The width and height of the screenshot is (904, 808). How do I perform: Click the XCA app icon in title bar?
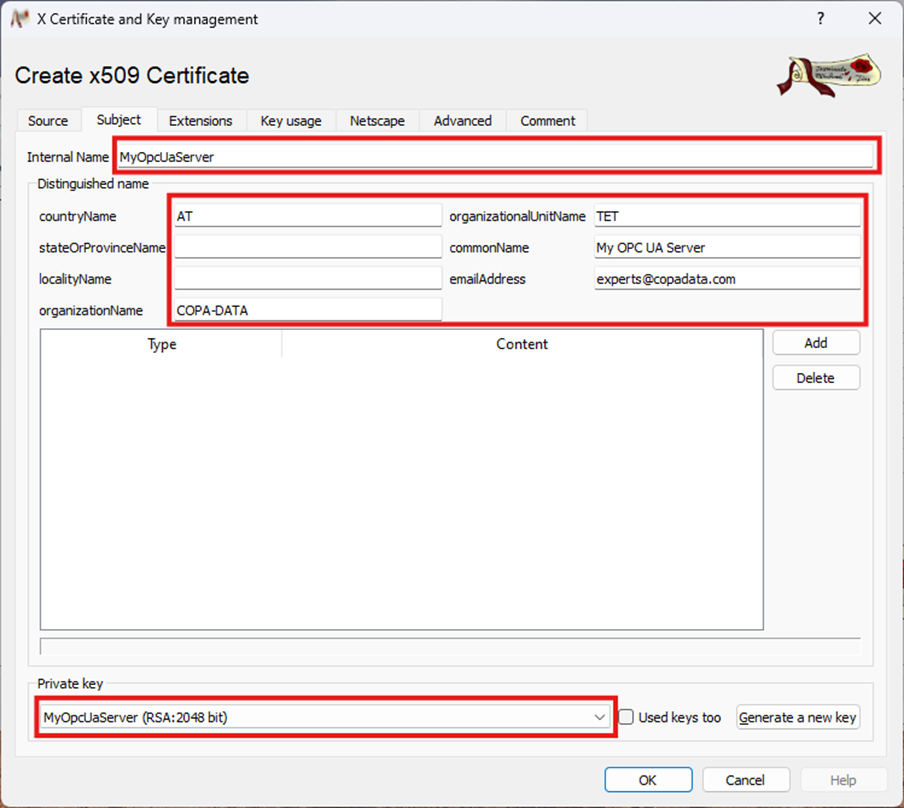(18, 19)
